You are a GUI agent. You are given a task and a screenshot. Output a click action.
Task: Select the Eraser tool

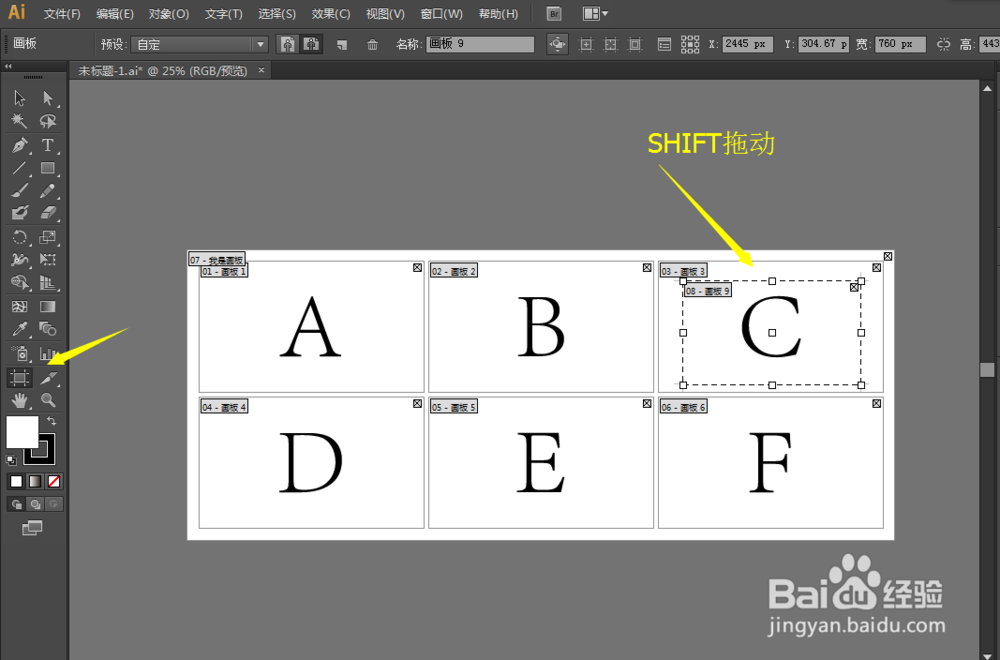click(x=48, y=213)
